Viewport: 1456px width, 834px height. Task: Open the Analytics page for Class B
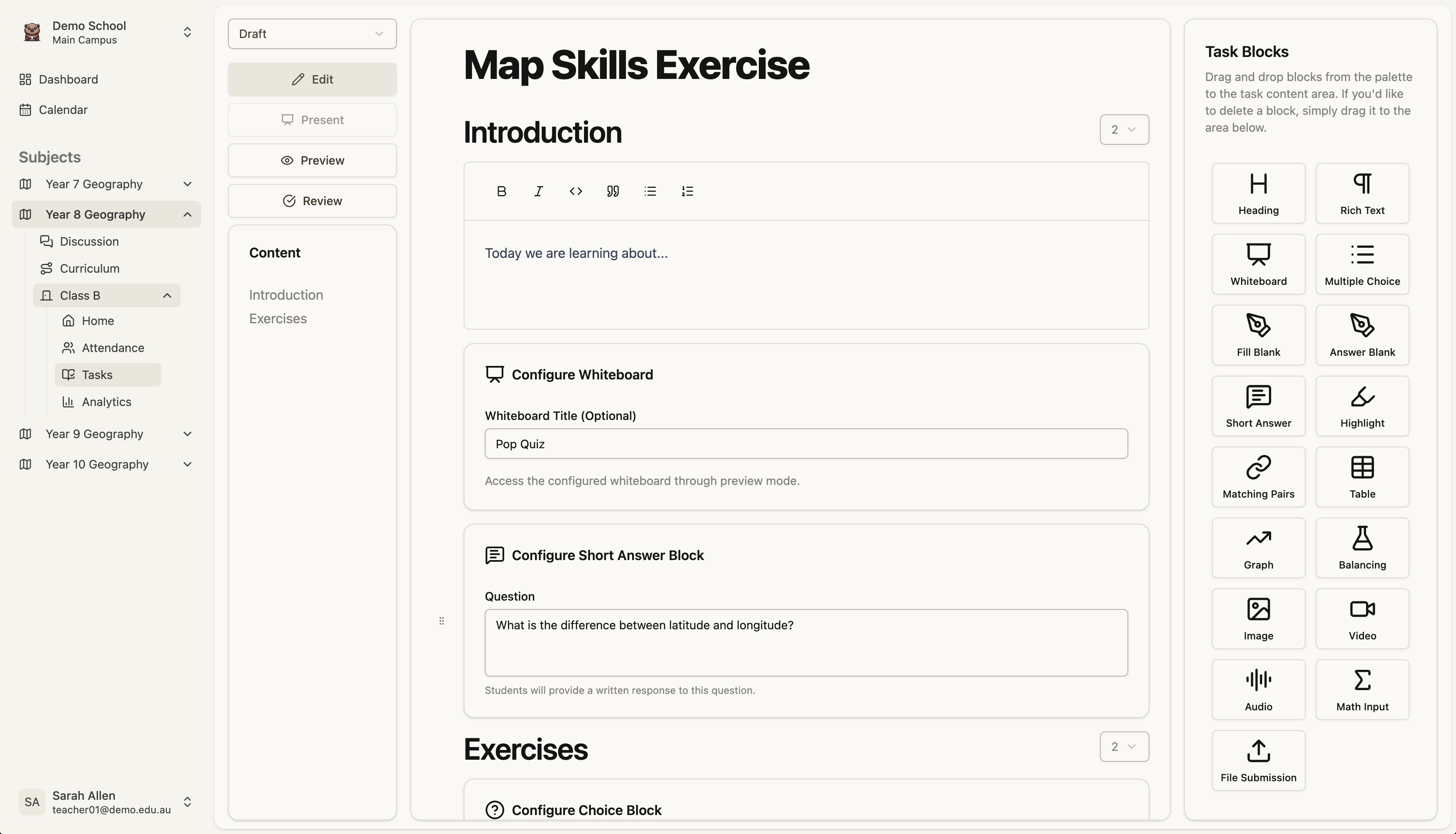point(106,401)
